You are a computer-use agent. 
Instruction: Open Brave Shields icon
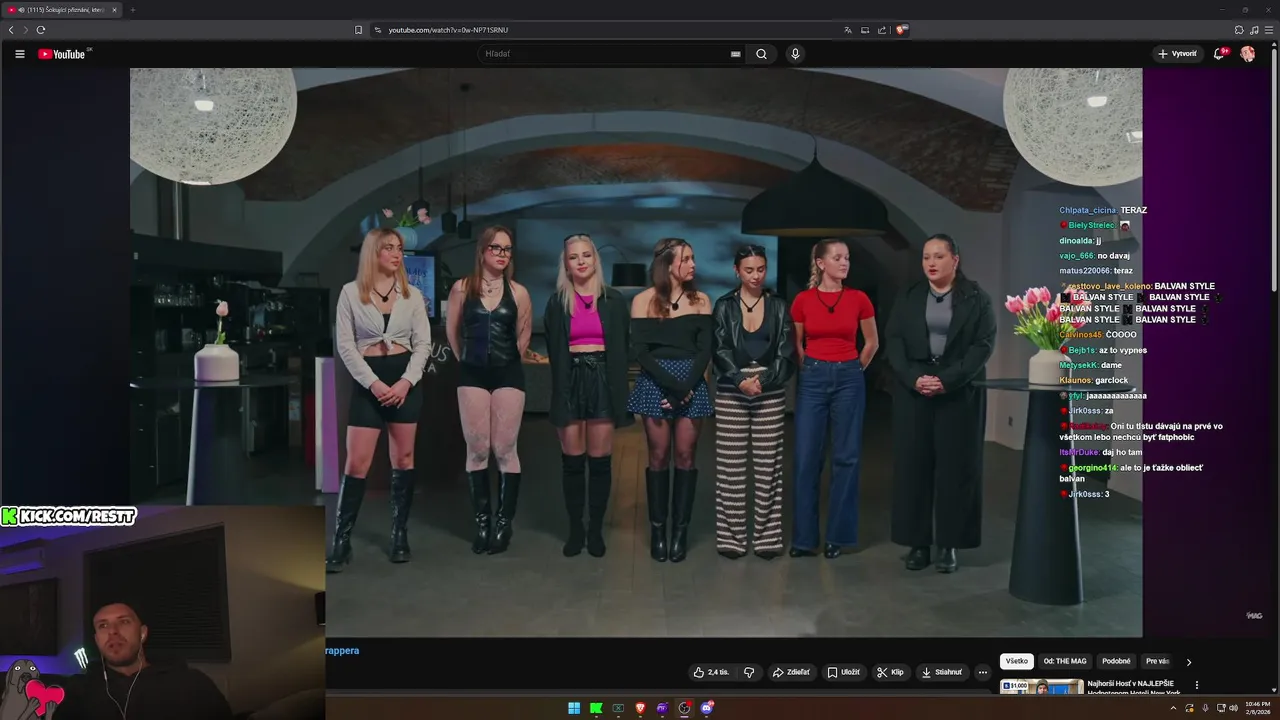pyautogui.click(x=901, y=30)
